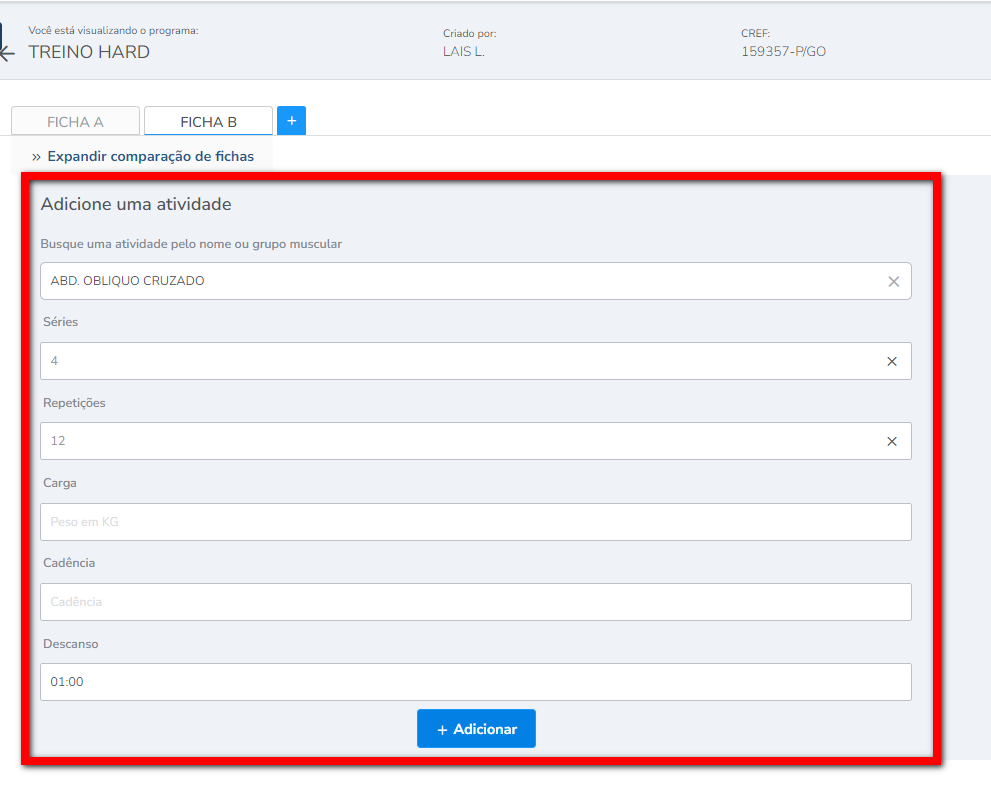This screenshot has width=991, height=787.
Task: Add a new ficha with the plus icon
Action: pos(291,120)
